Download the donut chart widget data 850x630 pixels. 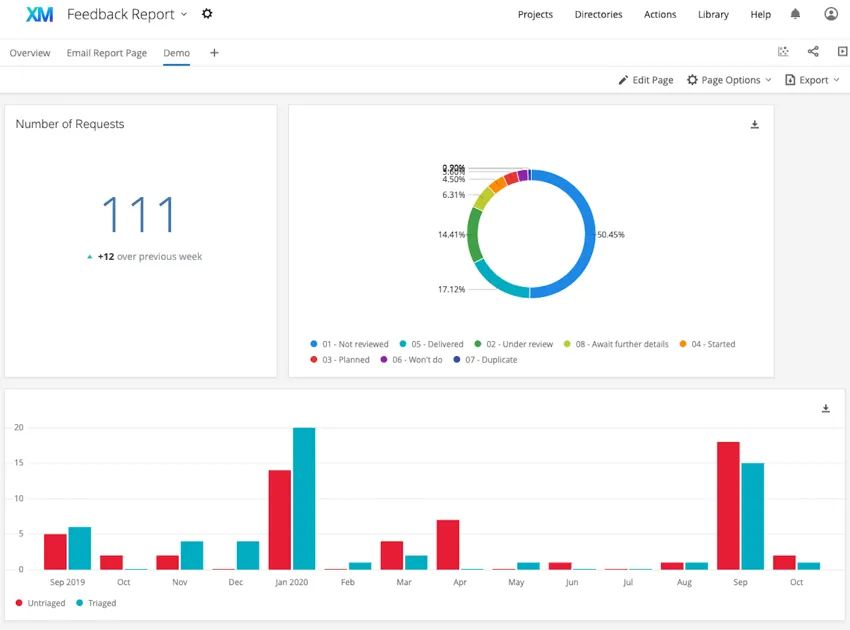pos(755,124)
